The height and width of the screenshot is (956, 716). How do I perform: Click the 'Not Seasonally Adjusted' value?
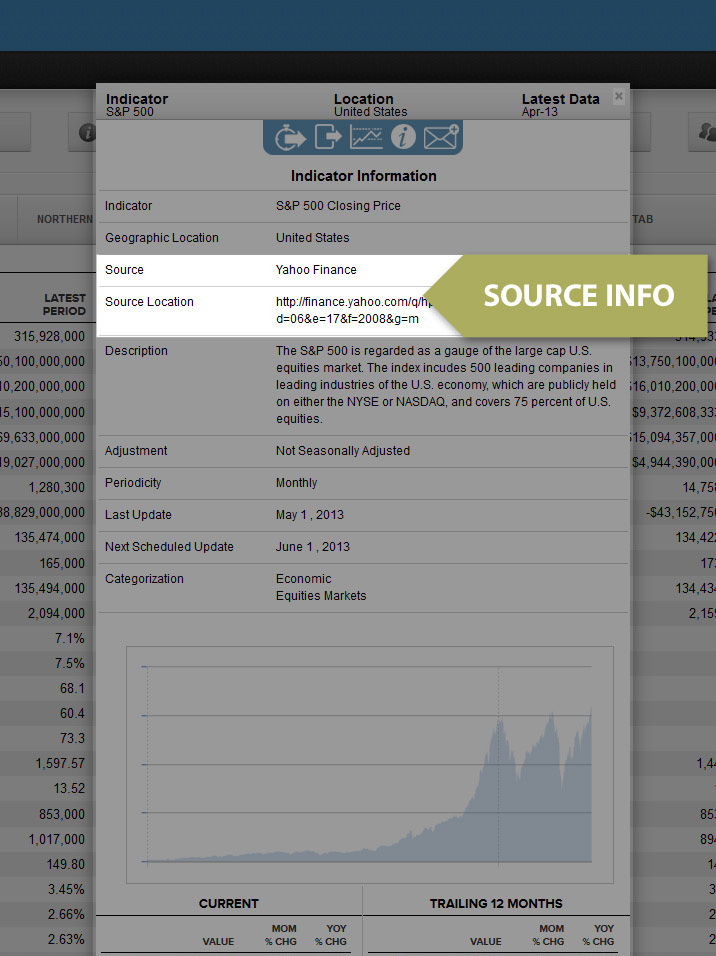tap(343, 451)
